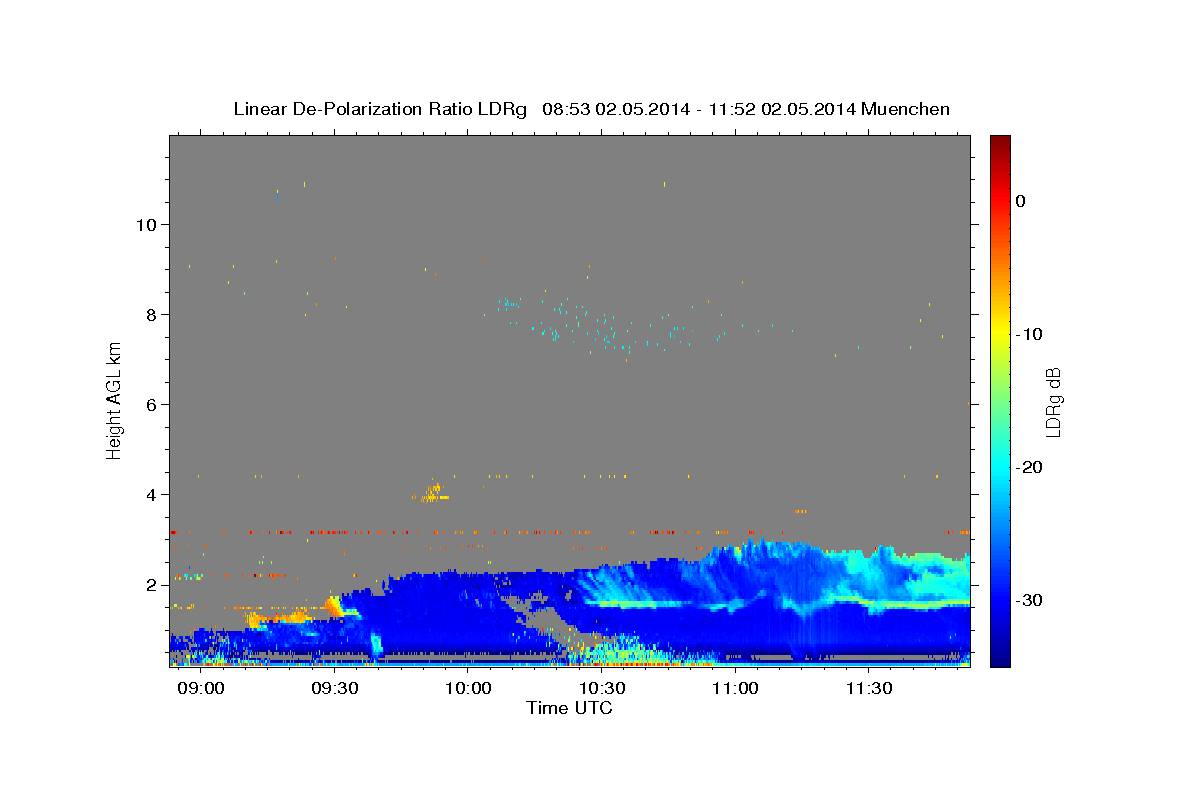Click the height tick label 4
The height and width of the screenshot is (800, 1200).
coord(152,494)
